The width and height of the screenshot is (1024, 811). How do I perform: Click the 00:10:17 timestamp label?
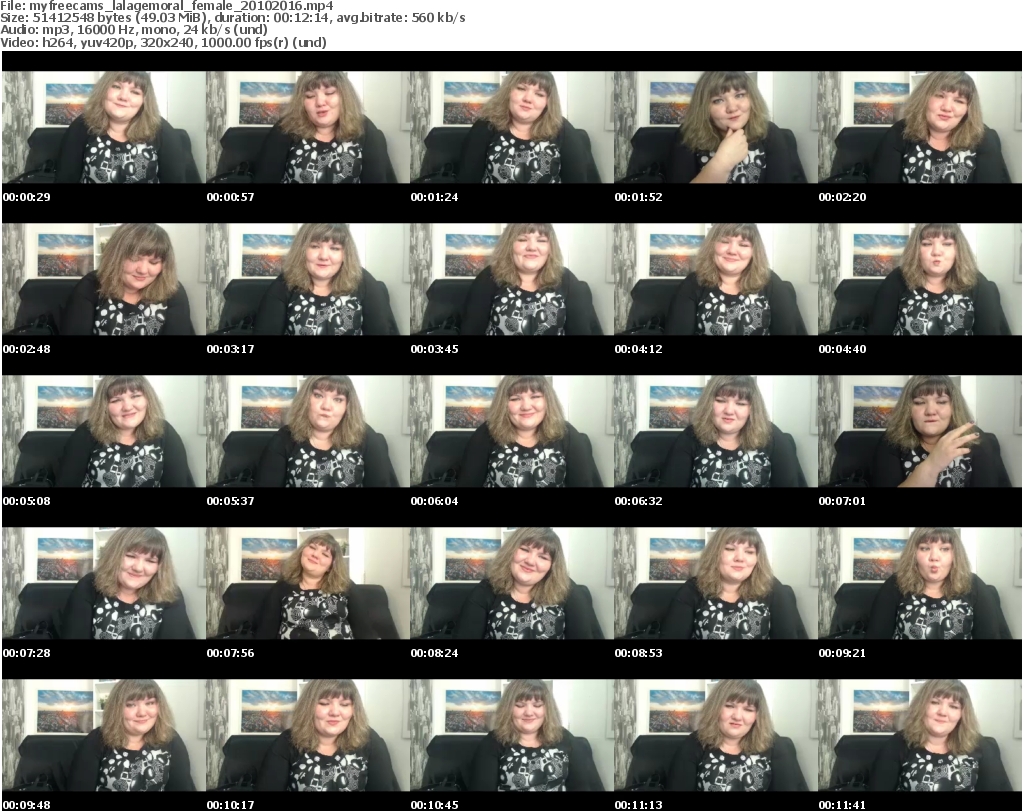tap(231, 805)
